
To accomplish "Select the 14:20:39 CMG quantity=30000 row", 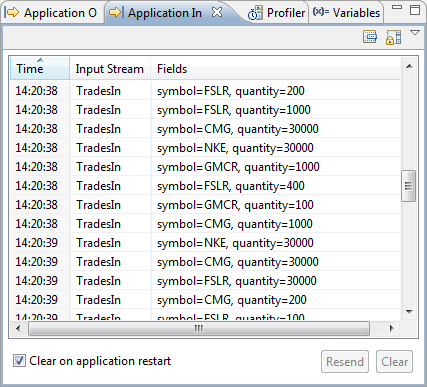I will click(205, 262).
